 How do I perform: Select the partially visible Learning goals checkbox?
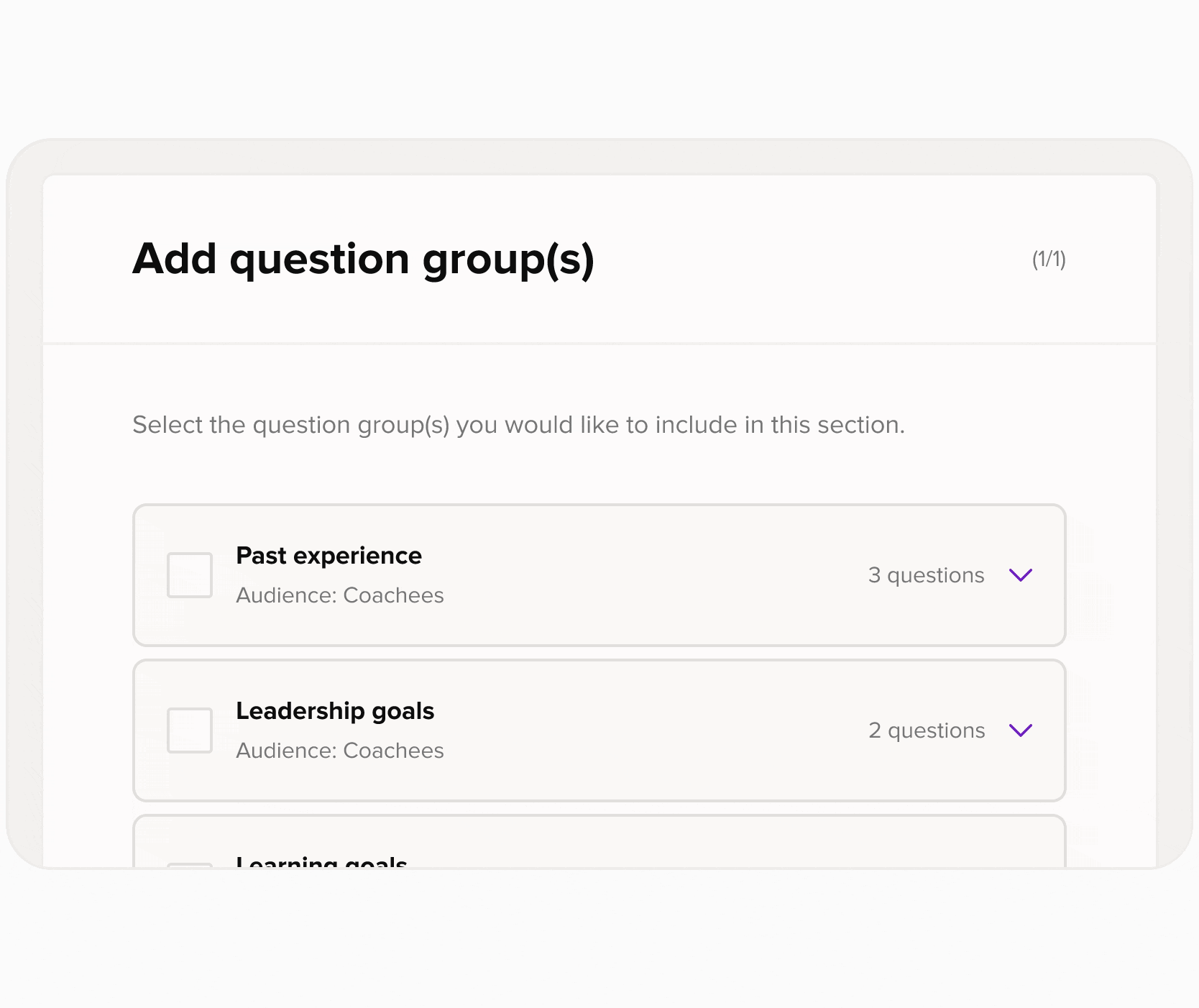(x=190, y=865)
